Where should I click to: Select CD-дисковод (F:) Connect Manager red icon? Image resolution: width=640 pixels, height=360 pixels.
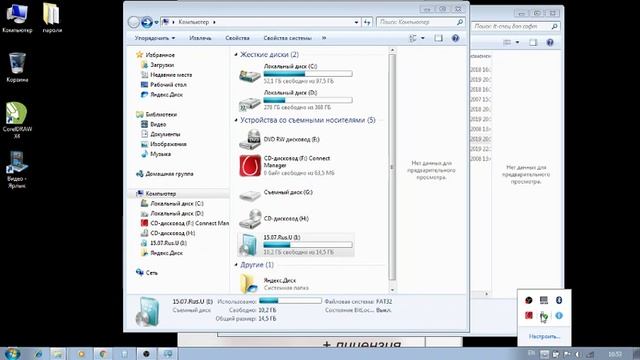click(x=250, y=166)
